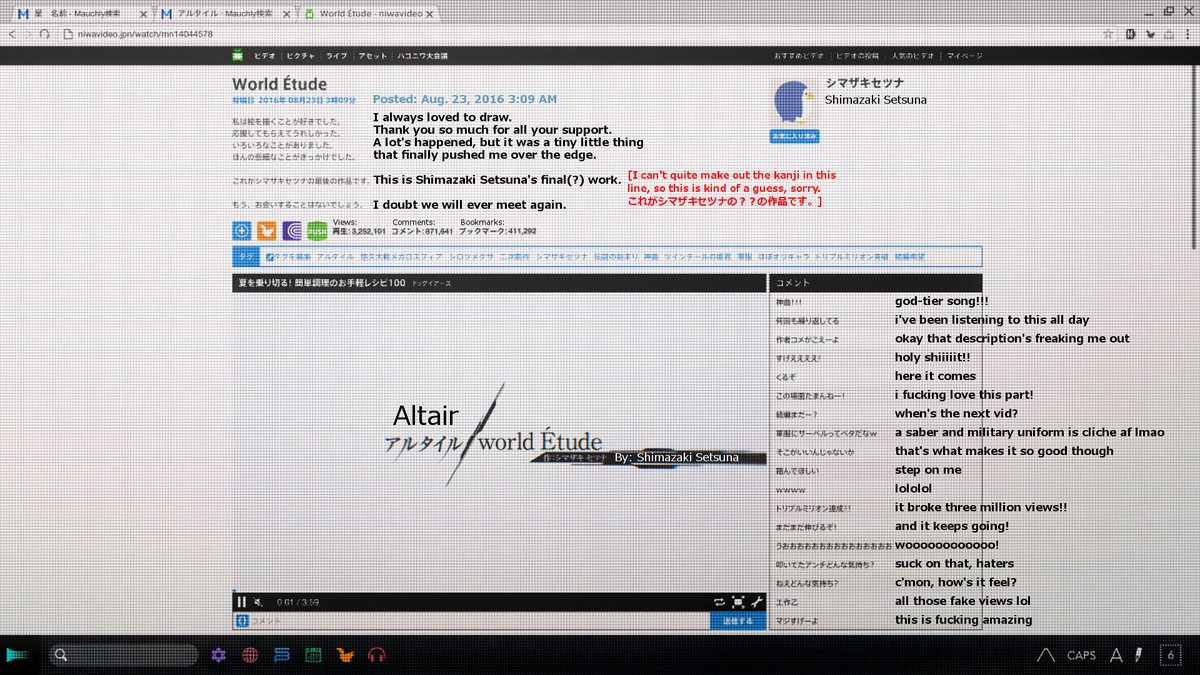The height and width of the screenshot is (675, 1200).
Task: Close the アルタイル - Mauchly検索 tab
Action: [285, 15]
